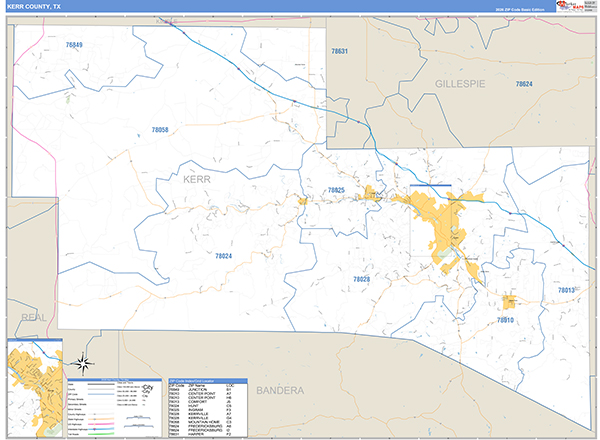This screenshot has height=440, width=600.
Task: Click the Kerr County, TX title
Action: [x=36, y=6]
